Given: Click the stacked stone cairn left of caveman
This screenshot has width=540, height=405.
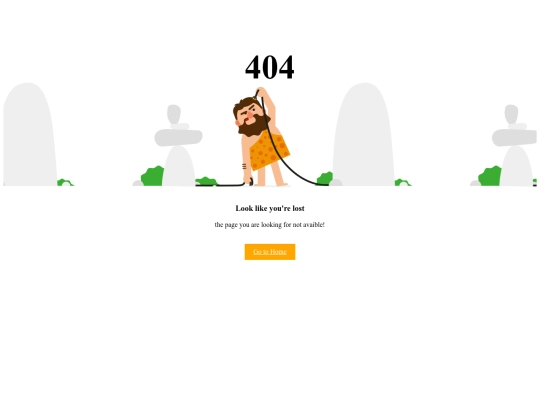Looking at the screenshot, I should (178, 145).
